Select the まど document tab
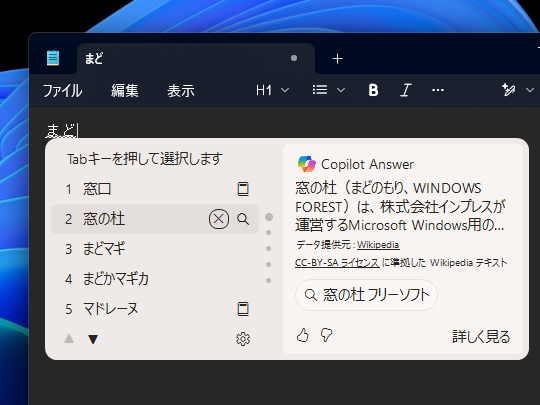 point(196,59)
